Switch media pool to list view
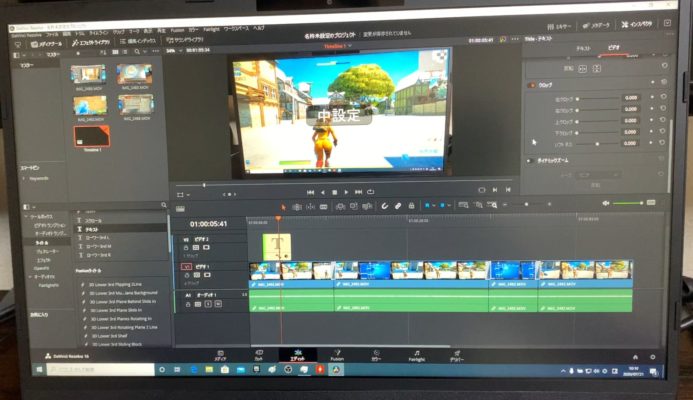Viewport: 693px width, 400px height. point(125,52)
